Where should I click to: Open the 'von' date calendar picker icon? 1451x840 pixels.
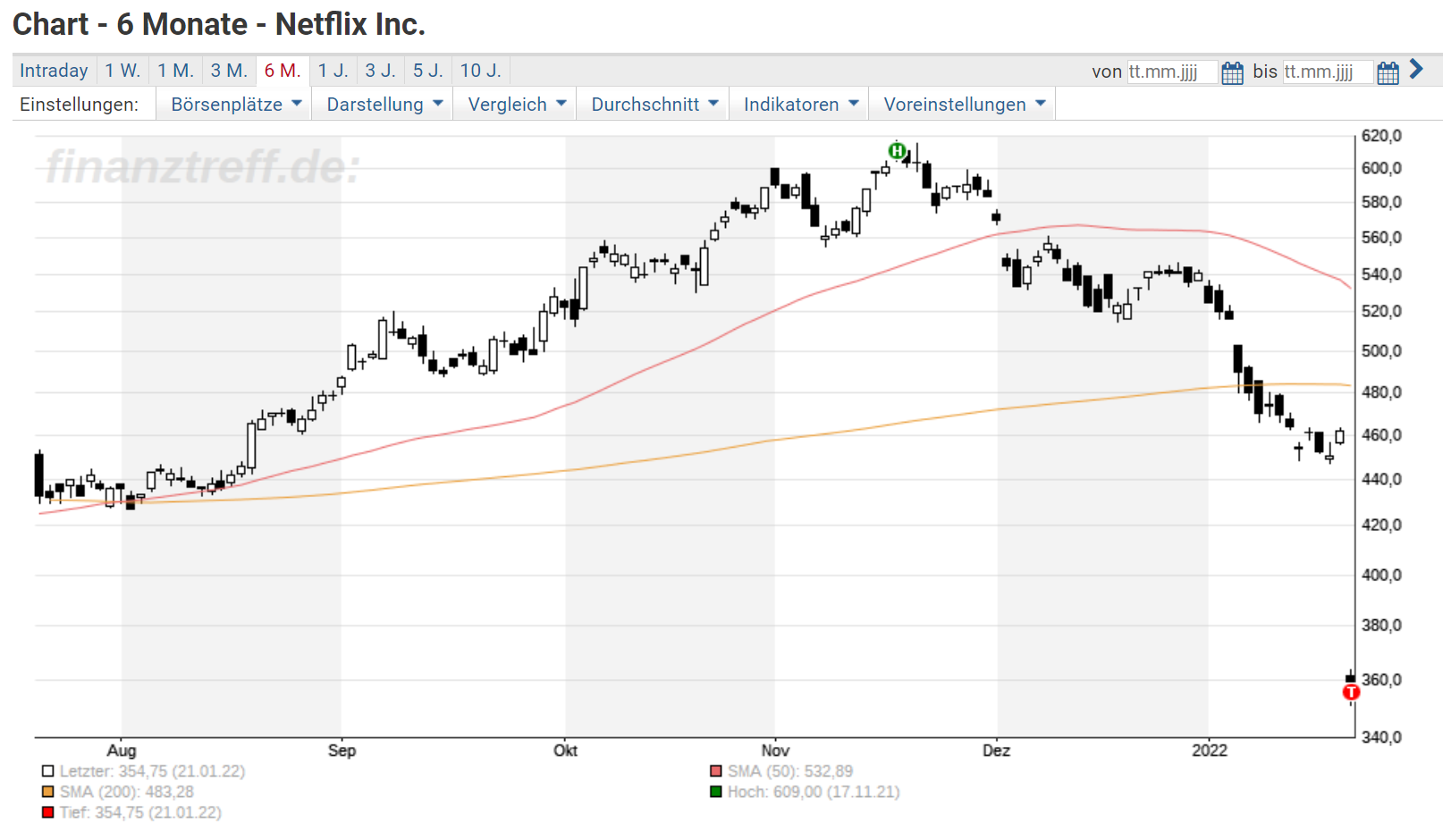point(1232,72)
